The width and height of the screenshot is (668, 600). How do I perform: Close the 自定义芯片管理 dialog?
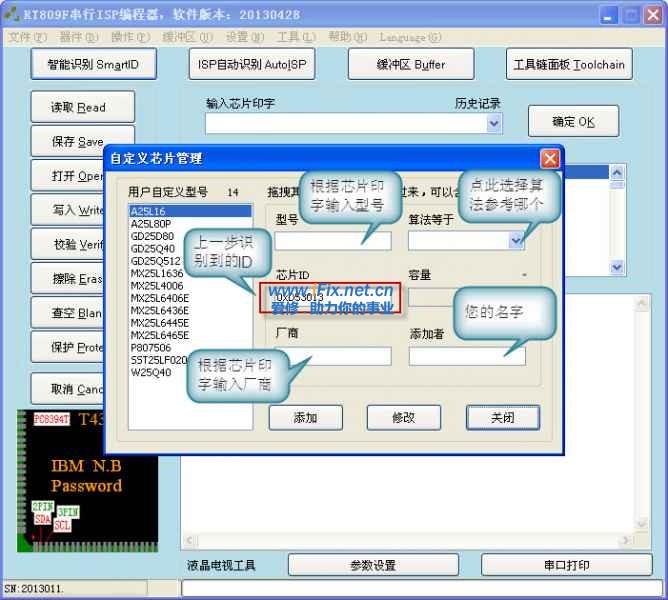549,158
